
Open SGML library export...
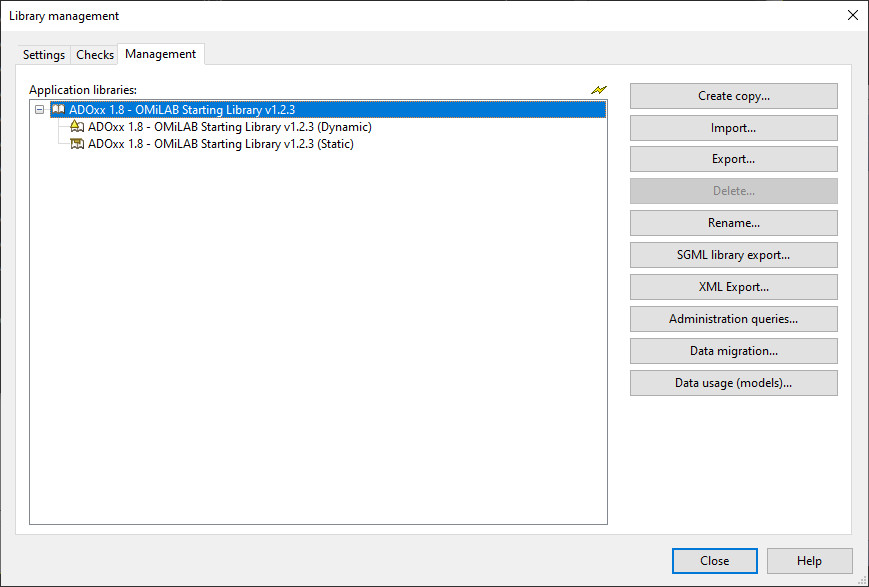(x=734, y=255)
